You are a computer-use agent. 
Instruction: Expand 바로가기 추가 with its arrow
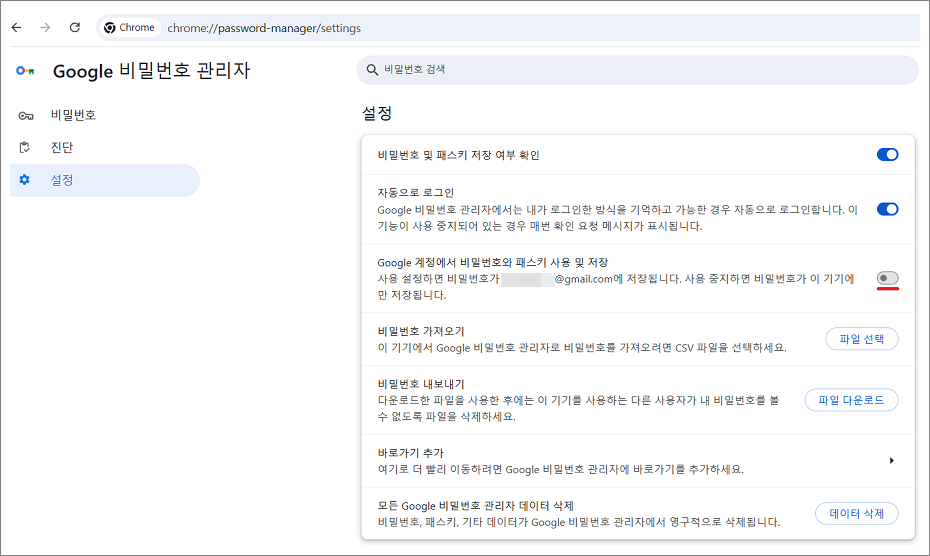coord(891,460)
